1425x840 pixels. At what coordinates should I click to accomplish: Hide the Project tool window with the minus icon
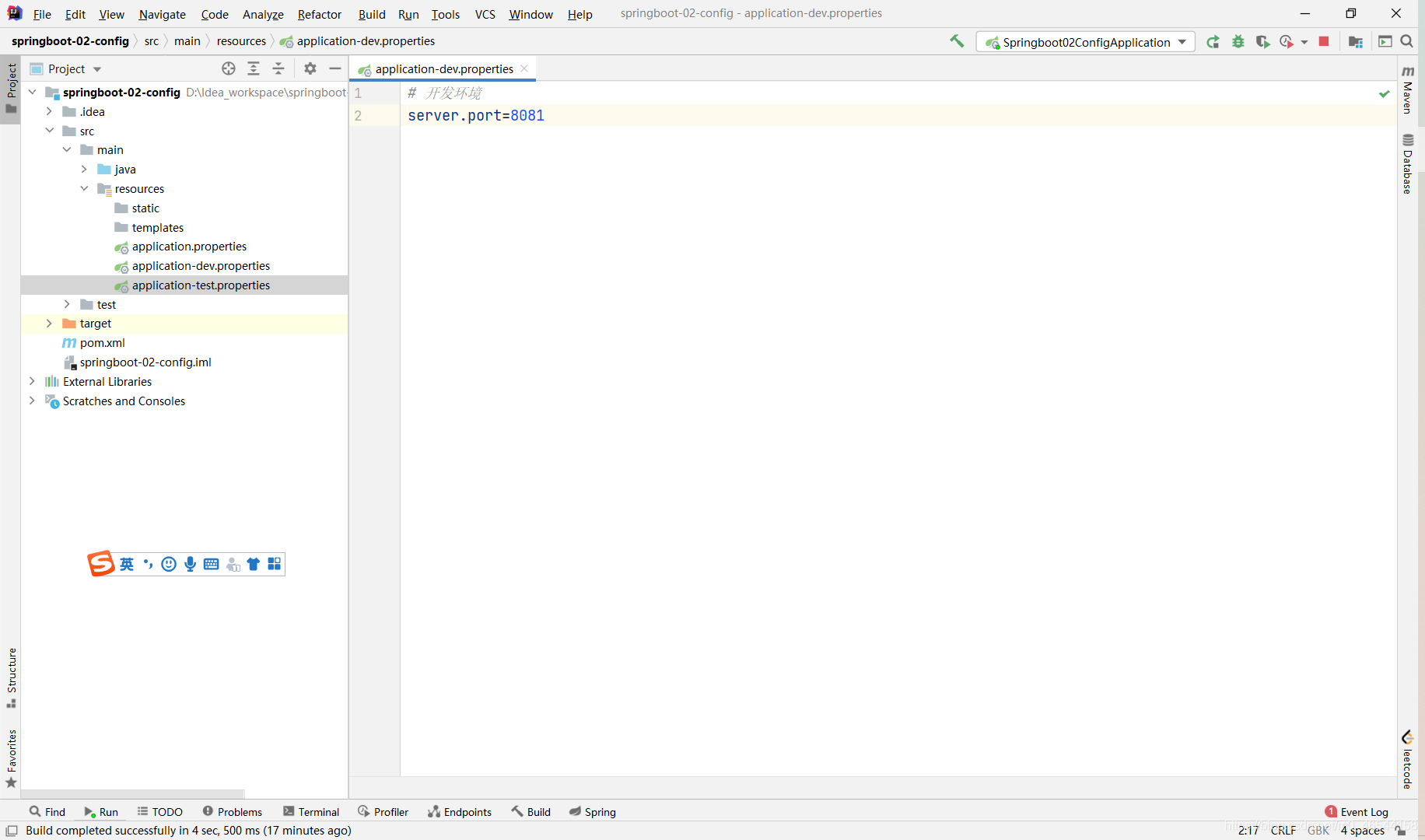[x=335, y=68]
